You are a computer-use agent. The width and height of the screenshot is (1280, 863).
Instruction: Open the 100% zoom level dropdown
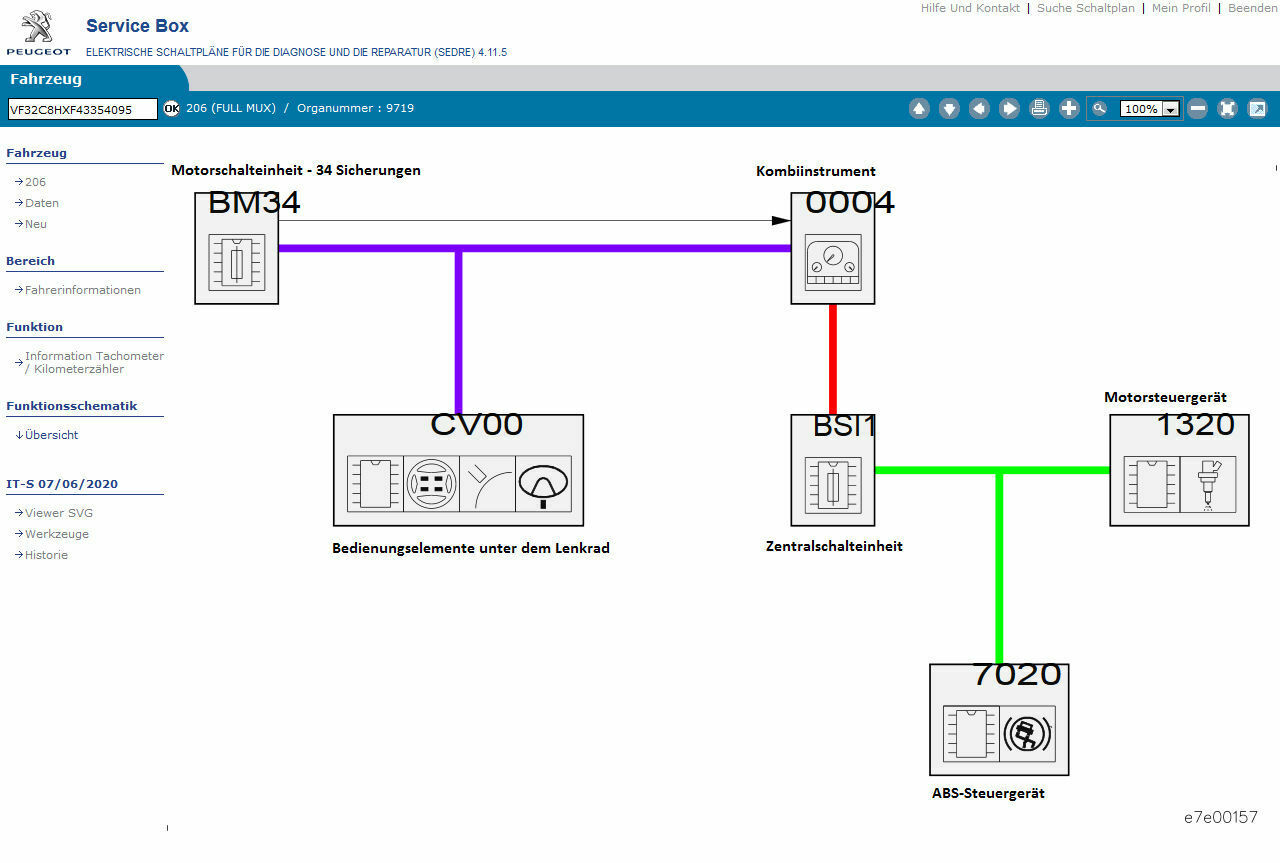click(x=1170, y=109)
